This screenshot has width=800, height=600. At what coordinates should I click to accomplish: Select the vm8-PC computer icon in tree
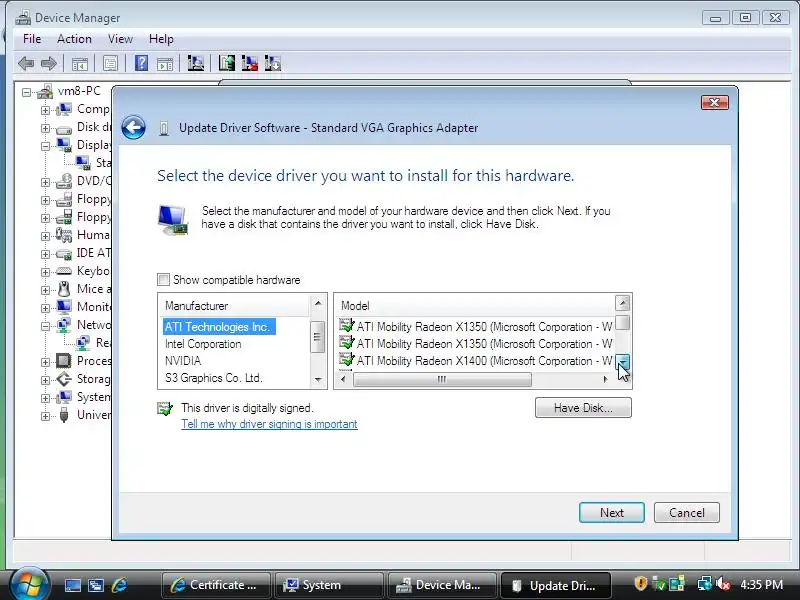click(x=45, y=91)
